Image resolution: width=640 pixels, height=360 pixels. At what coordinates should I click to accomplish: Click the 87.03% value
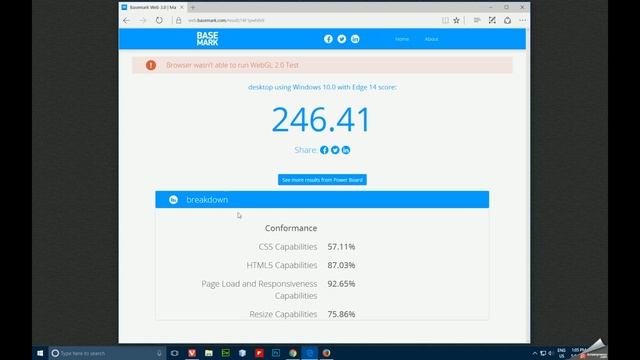tap(341, 265)
